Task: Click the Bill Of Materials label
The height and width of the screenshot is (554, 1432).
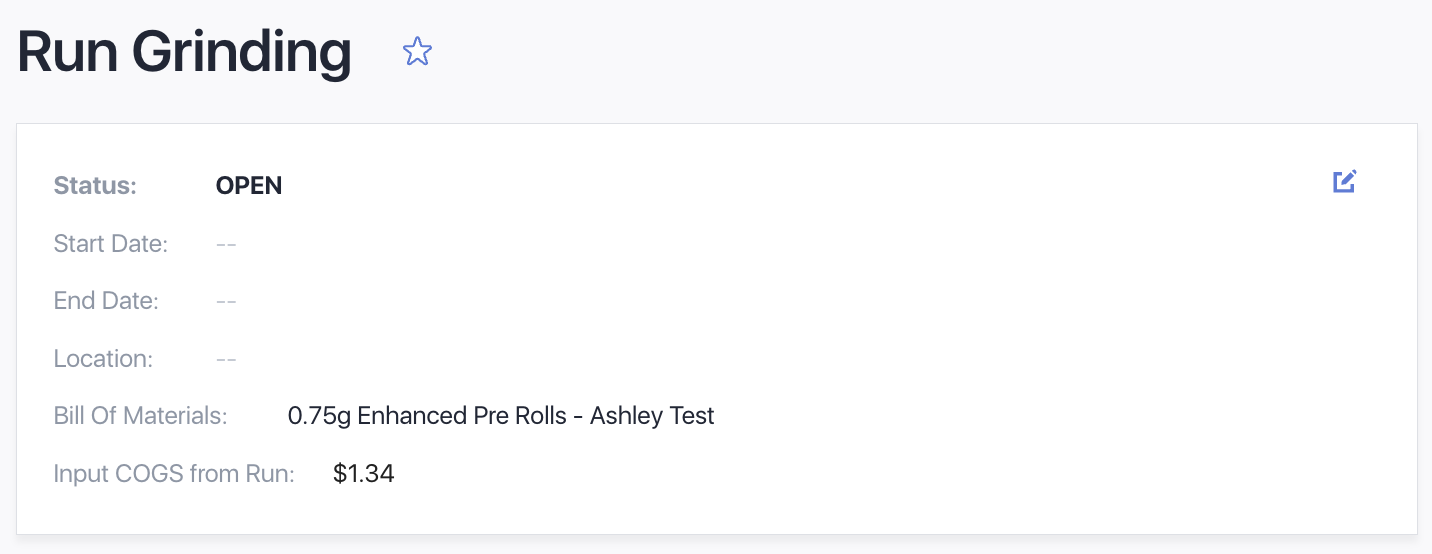Action: tap(141, 416)
